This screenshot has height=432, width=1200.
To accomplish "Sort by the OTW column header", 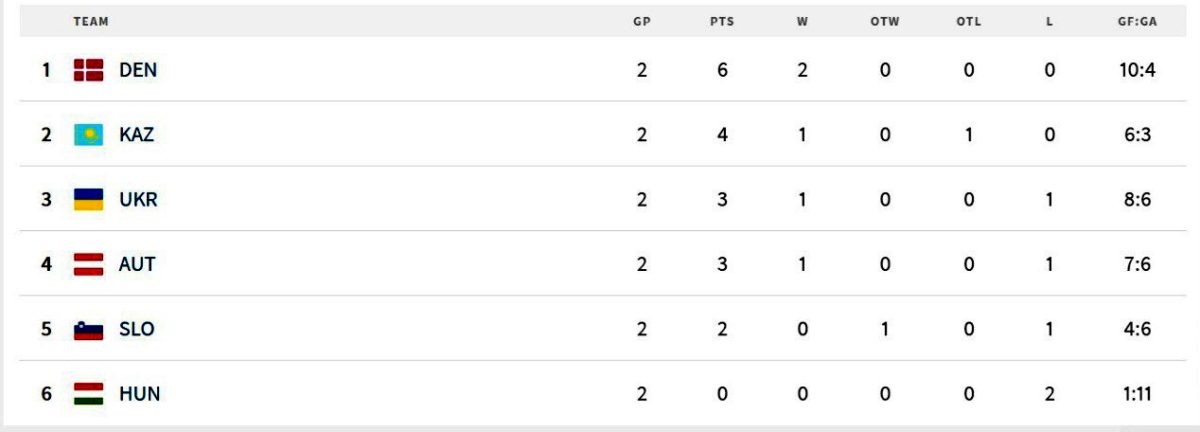I will click(x=885, y=21).
